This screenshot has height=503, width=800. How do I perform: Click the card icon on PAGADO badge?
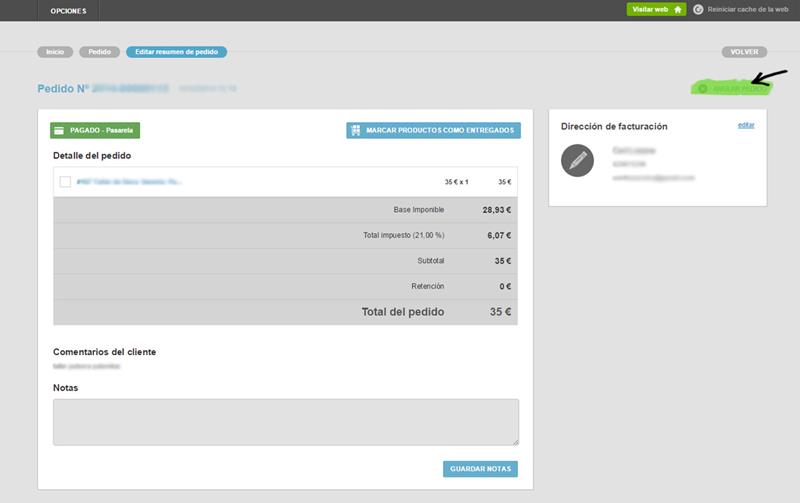pos(60,130)
